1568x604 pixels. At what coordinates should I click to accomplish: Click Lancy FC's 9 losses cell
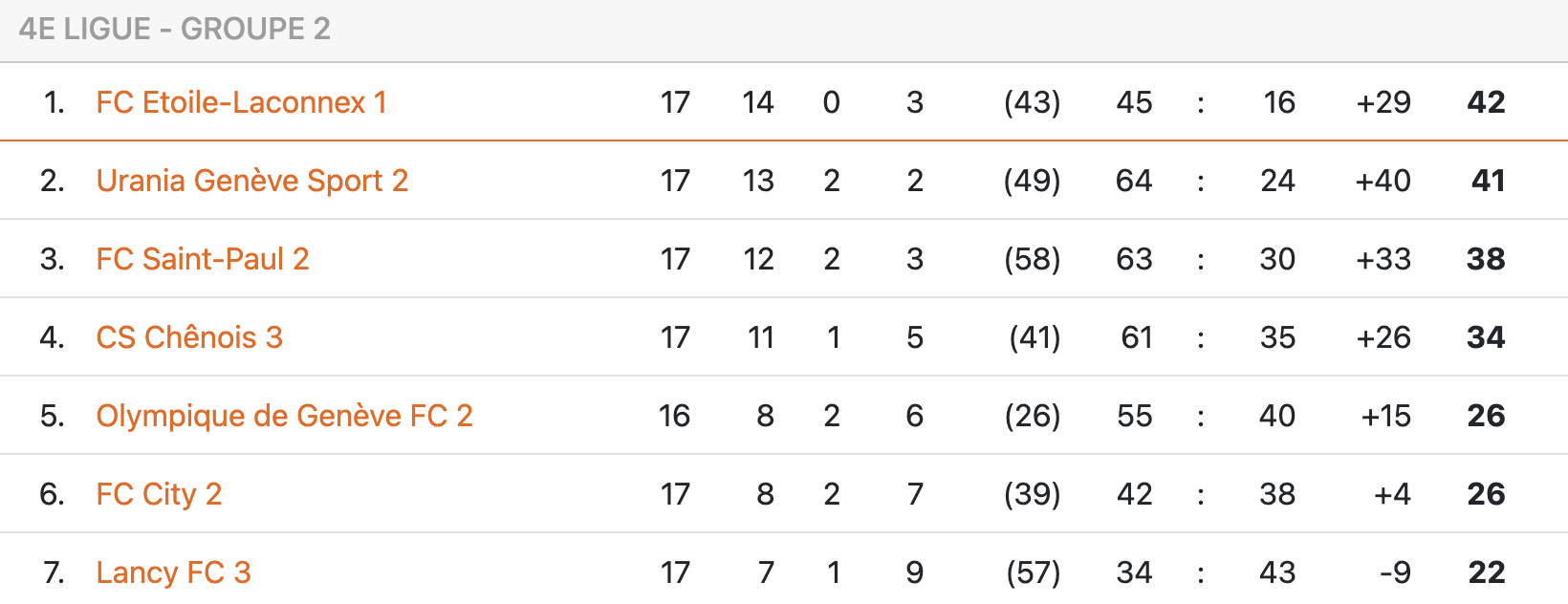click(914, 572)
